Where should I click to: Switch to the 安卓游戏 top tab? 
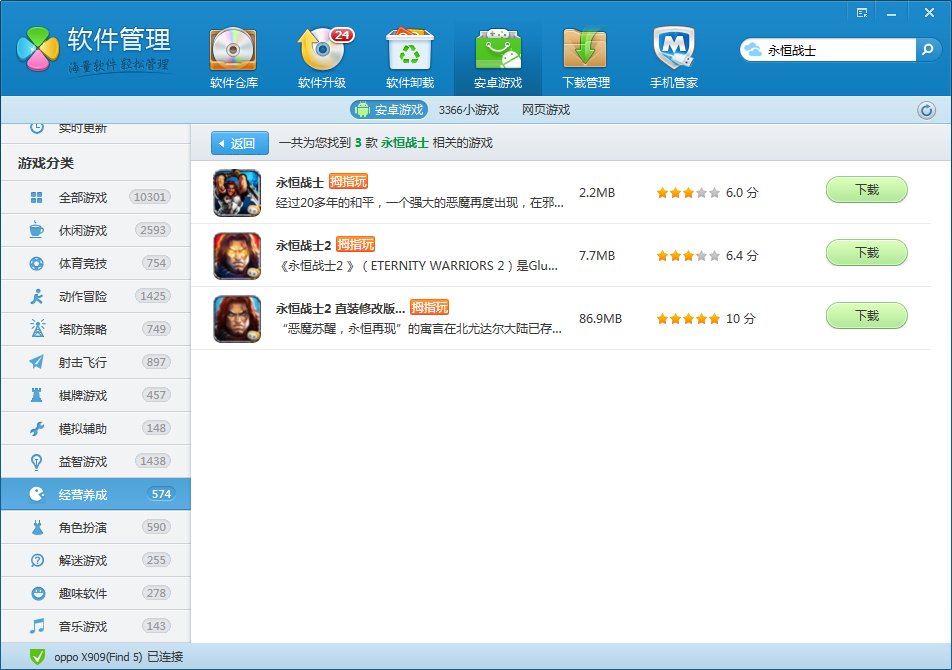click(497, 57)
